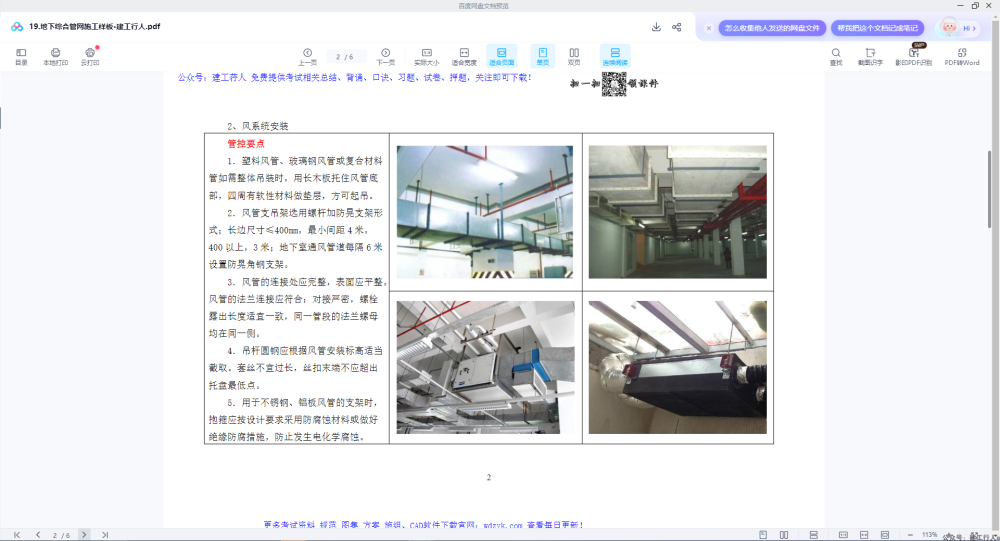Image resolution: width=1000 pixels, height=541 pixels.
Task: Click footer link text wdzyk.com
Action: tap(503, 525)
